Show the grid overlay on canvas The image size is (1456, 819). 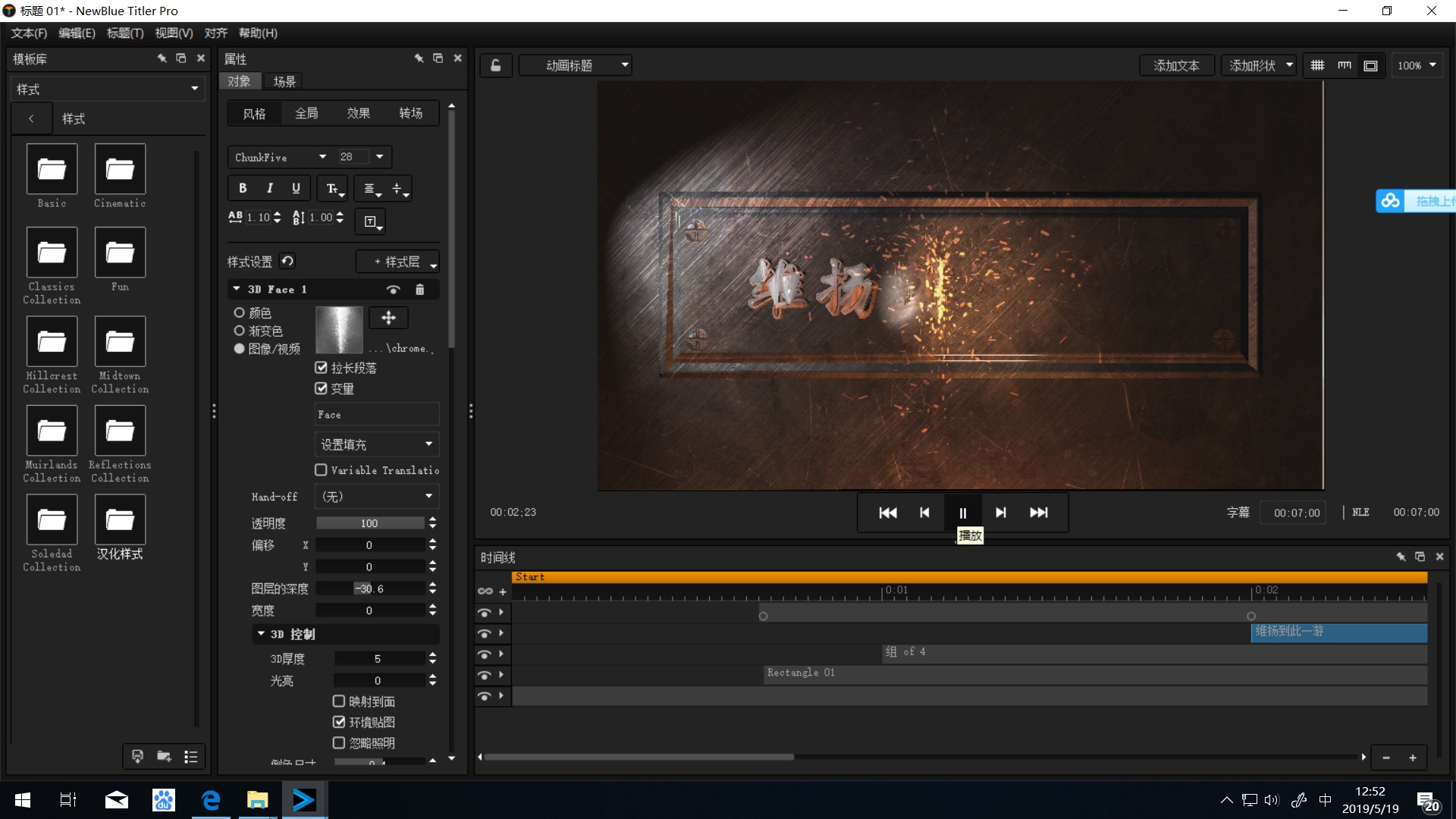point(1317,66)
